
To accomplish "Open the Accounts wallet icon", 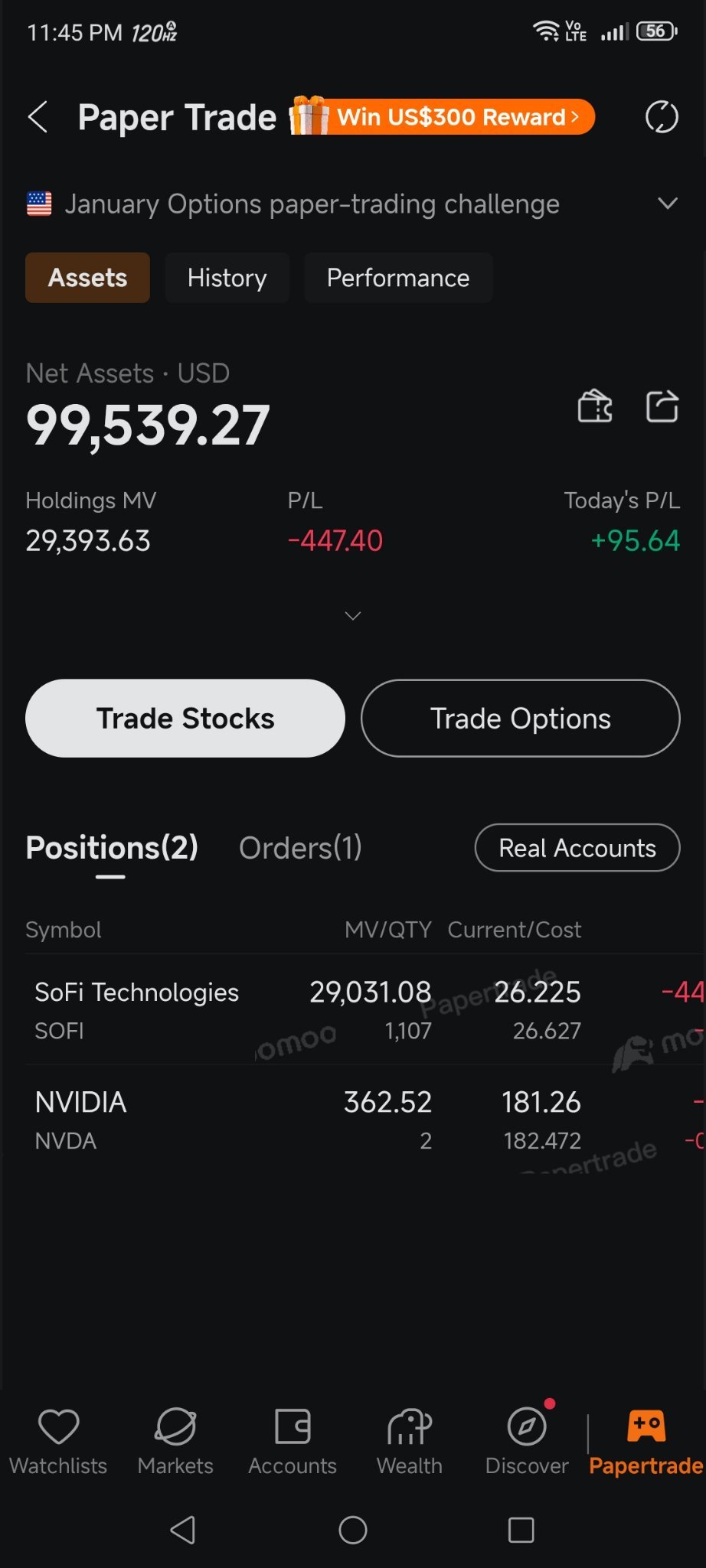I will (x=293, y=1426).
